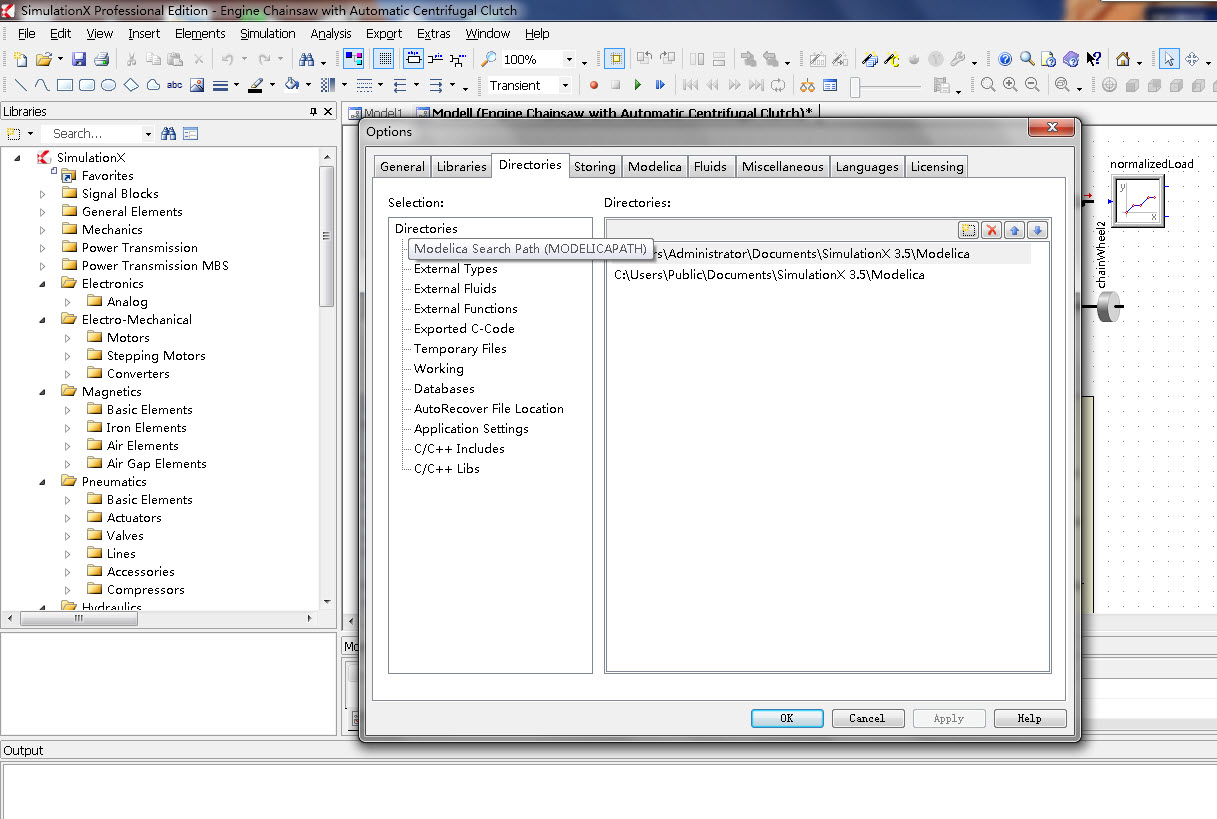Move directory up with blue up arrow
Image resolution: width=1217 pixels, height=819 pixels.
click(1015, 230)
